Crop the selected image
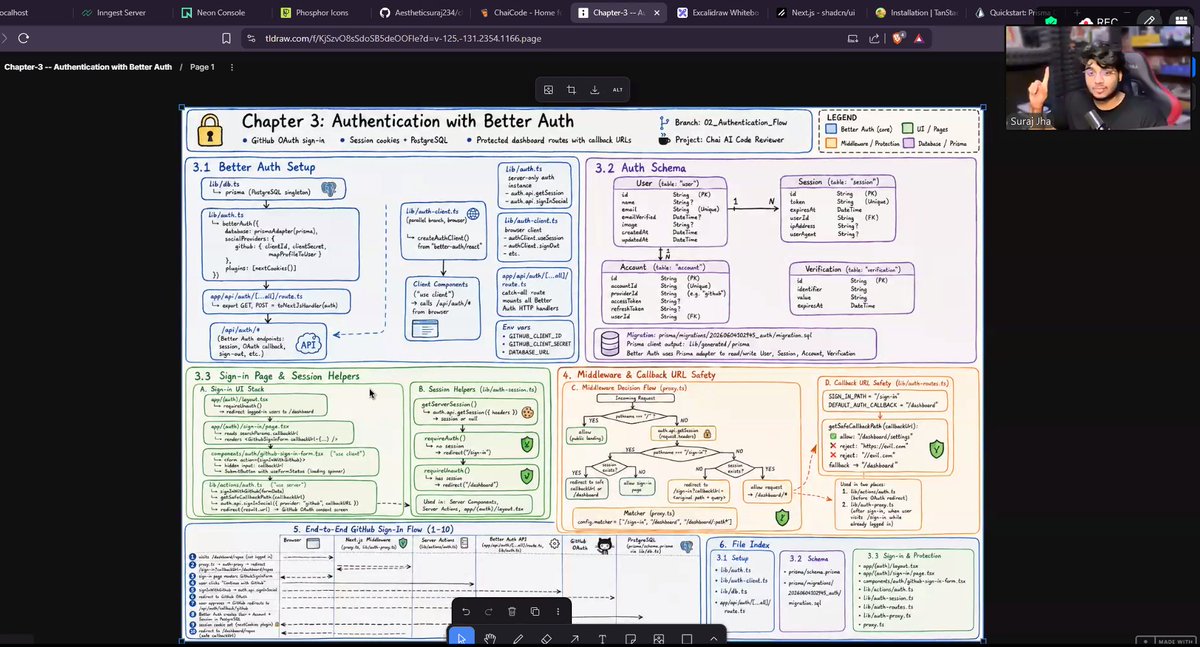 [x=571, y=89]
